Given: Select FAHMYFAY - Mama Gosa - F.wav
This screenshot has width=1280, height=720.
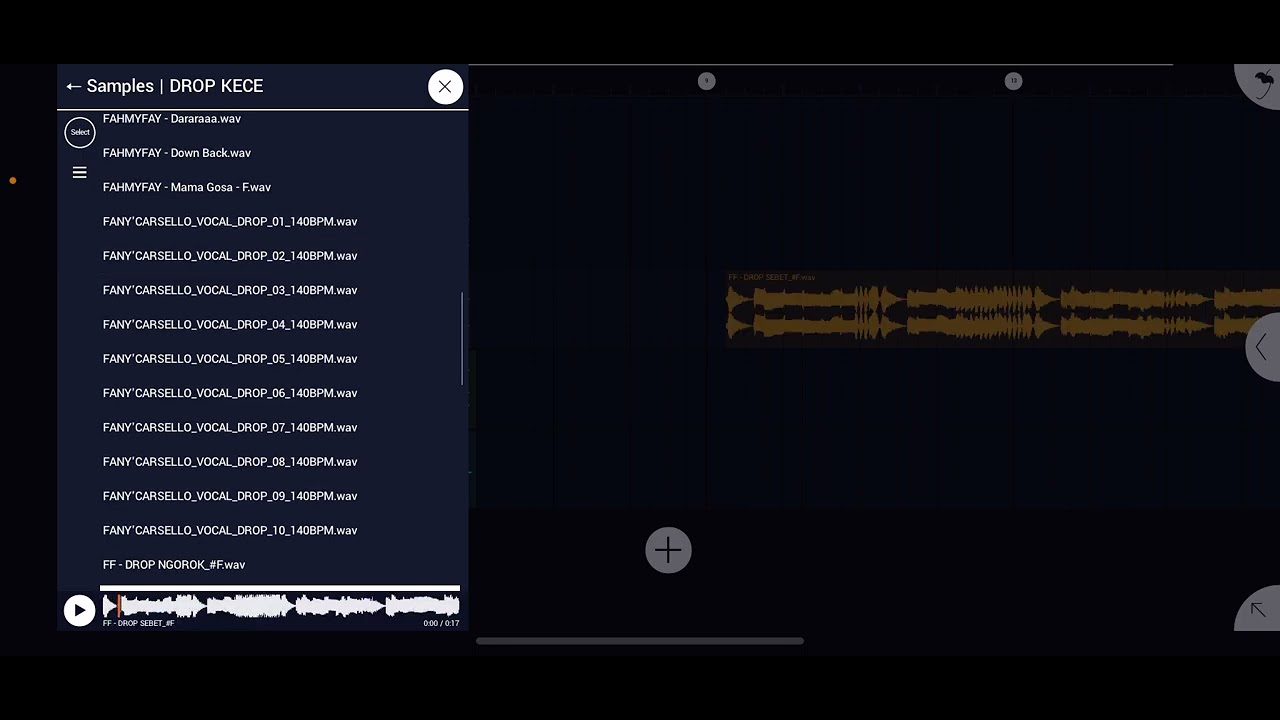Looking at the screenshot, I should coord(187,187).
